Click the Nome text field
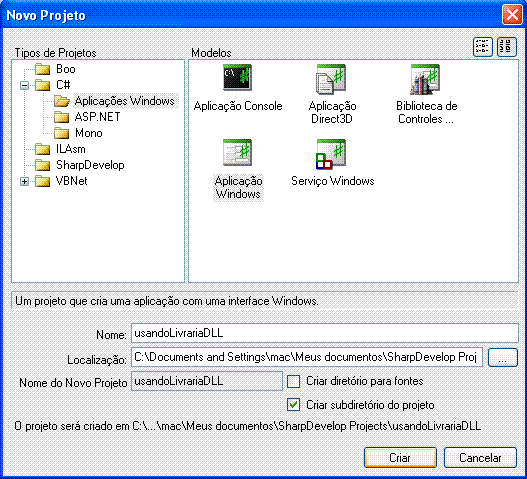 [325, 333]
